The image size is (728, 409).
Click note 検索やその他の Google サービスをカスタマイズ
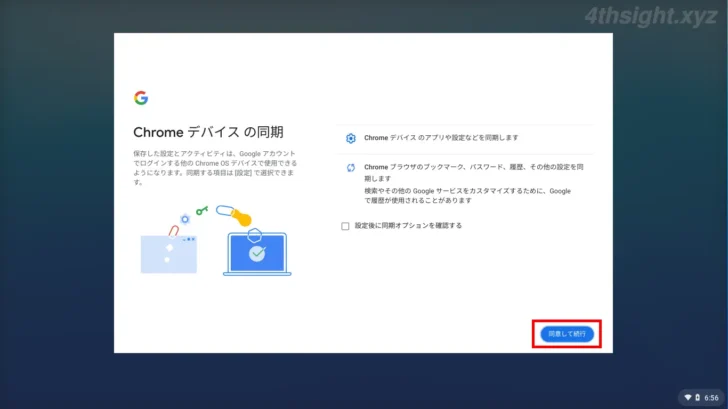tap(467, 196)
